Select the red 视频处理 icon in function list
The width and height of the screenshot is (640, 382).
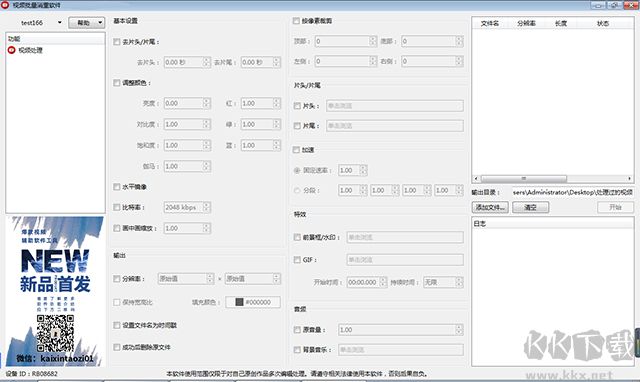point(11,50)
